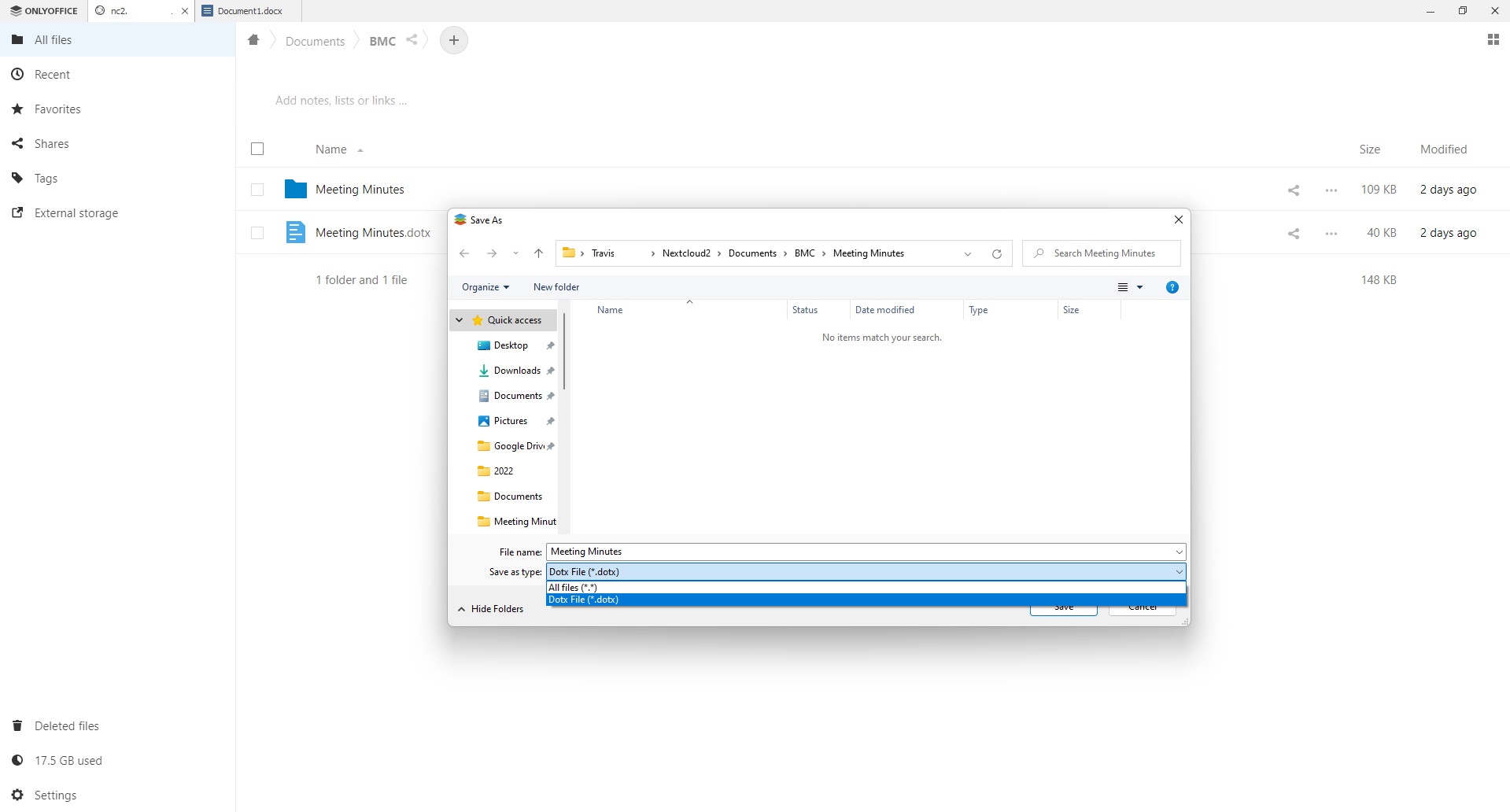The width and height of the screenshot is (1510, 812).
Task: Click the home icon in the breadcrumb
Action: coord(253,40)
